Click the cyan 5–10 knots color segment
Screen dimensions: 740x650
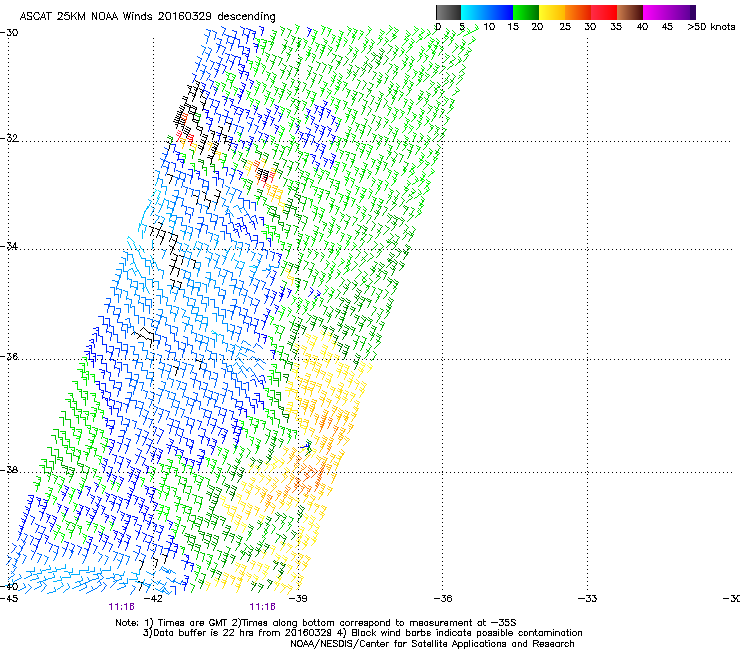474,12
